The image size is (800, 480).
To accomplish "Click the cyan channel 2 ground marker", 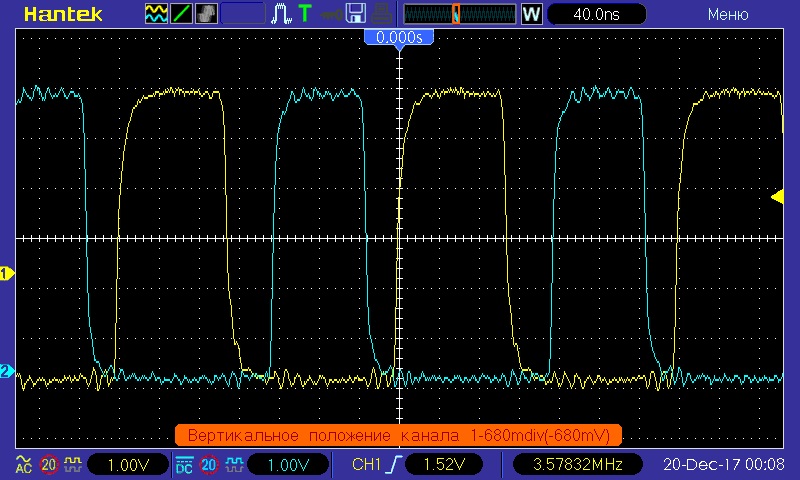I will pos(7,371).
